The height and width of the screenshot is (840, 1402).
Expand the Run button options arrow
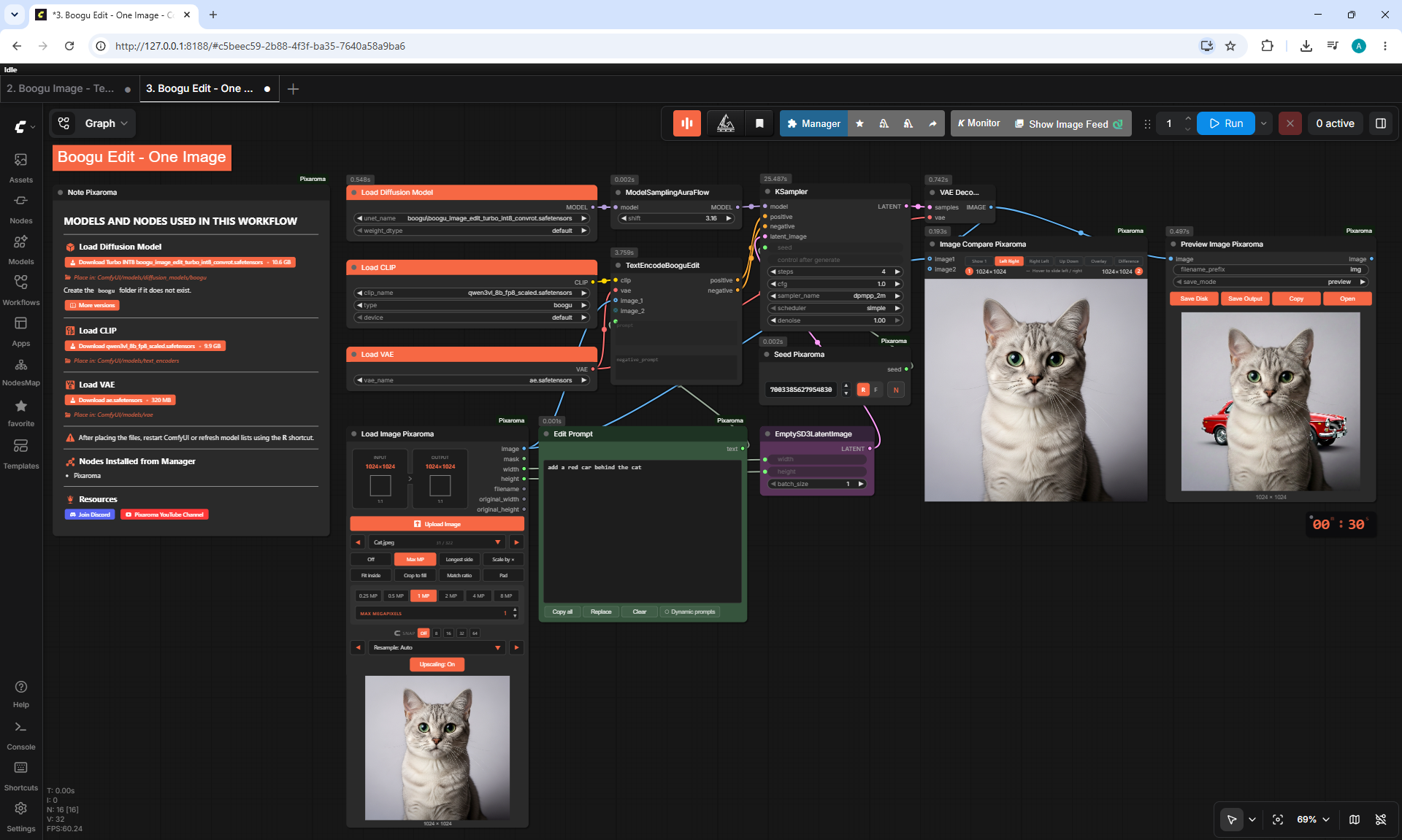[x=1263, y=123]
